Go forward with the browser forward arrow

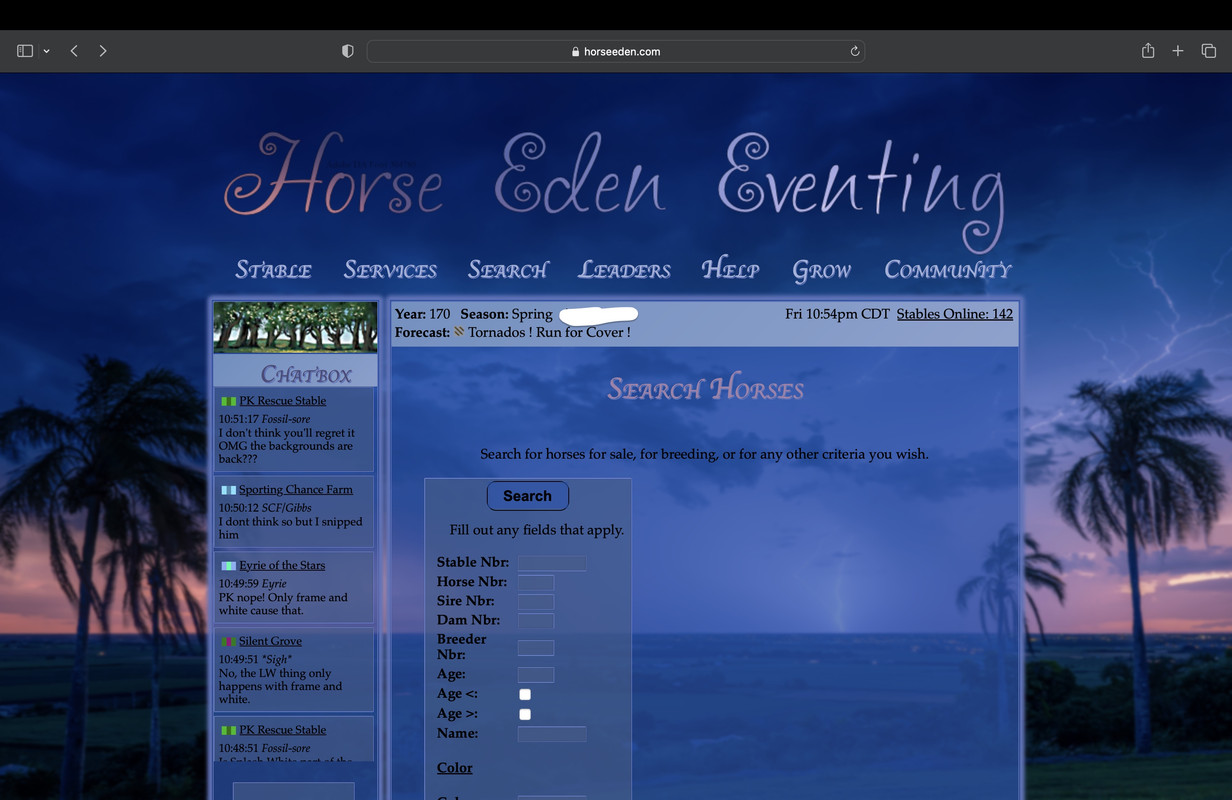(102, 51)
